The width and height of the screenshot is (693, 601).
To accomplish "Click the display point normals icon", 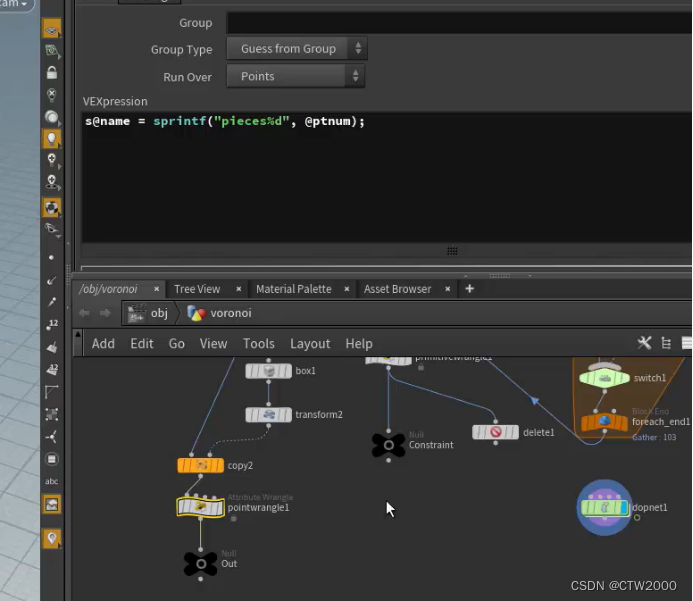I will coord(51,280).
